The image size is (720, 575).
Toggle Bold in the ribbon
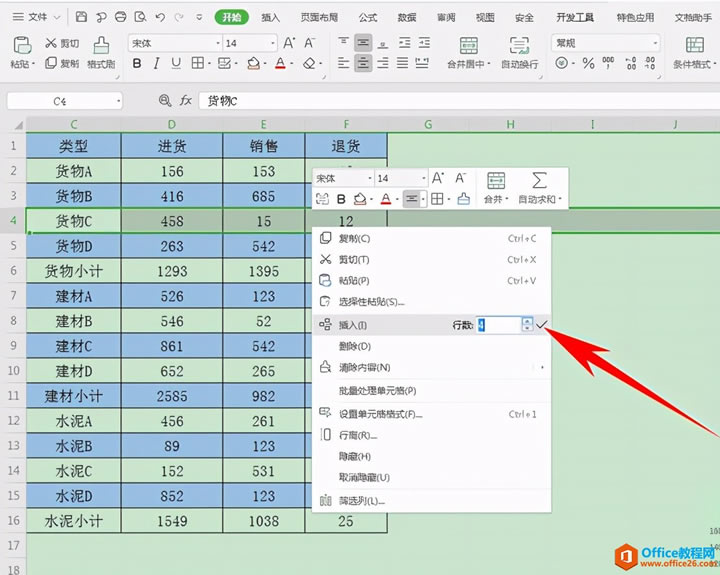pyautogui.click(x=137, y=63)
